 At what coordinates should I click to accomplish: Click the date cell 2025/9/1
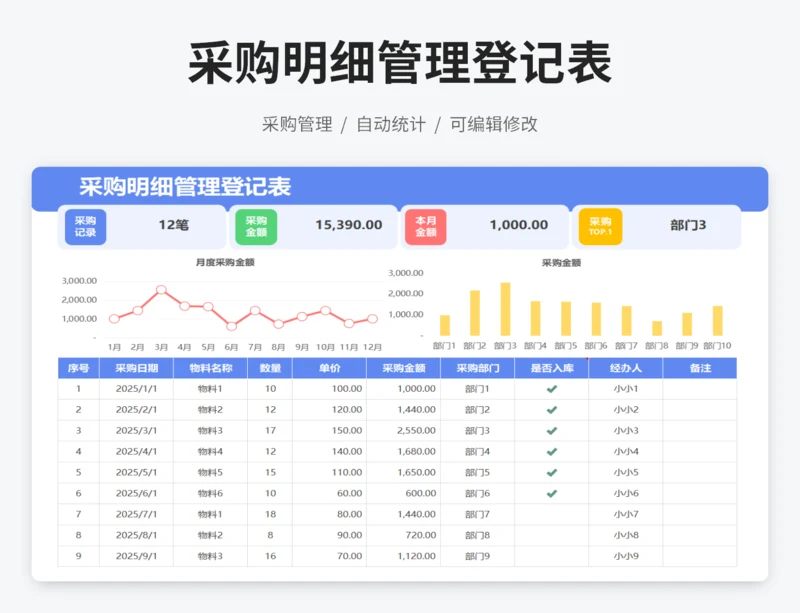[136, 556]
